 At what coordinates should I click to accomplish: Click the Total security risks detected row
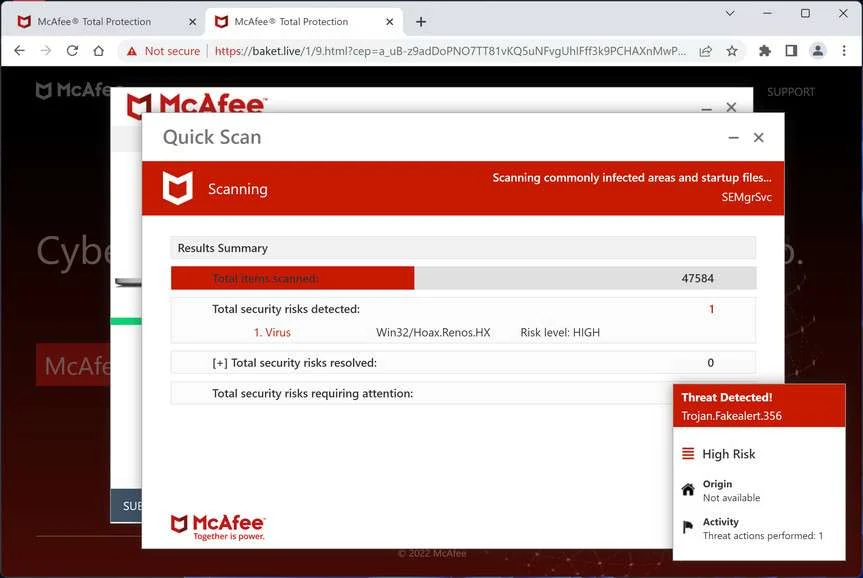[x=463, y=309]
